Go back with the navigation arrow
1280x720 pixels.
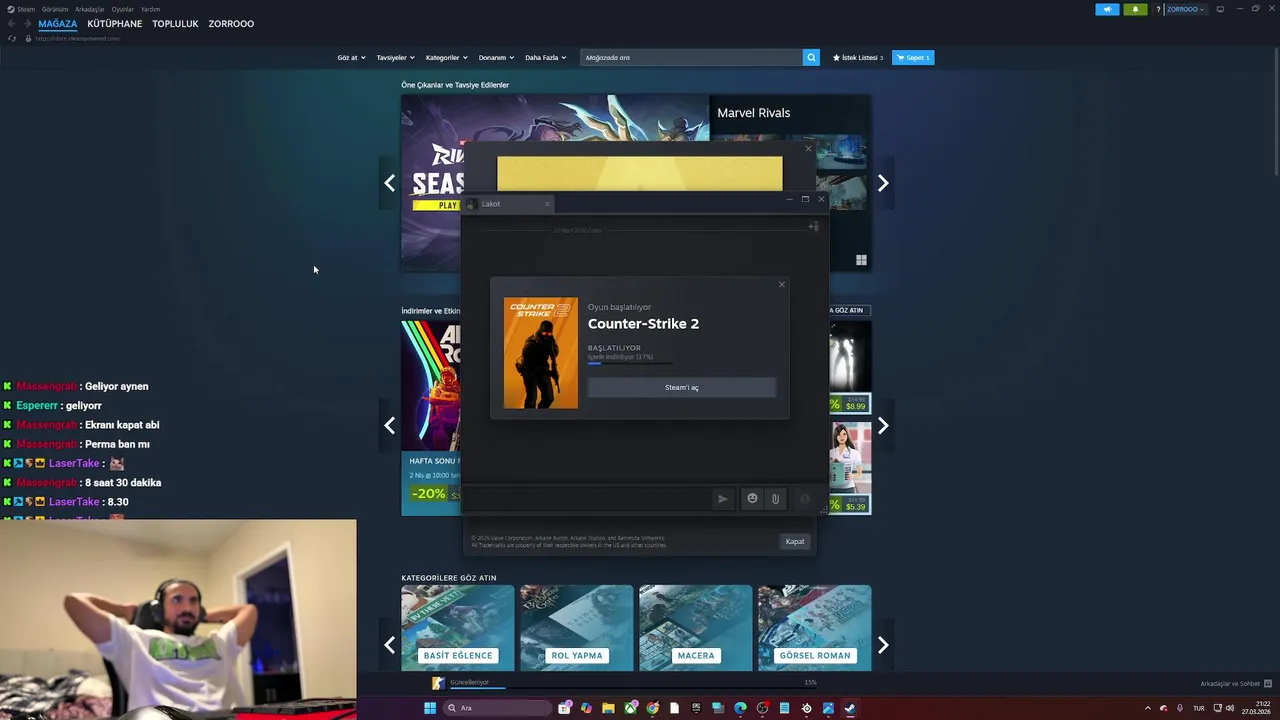point(11,23)
